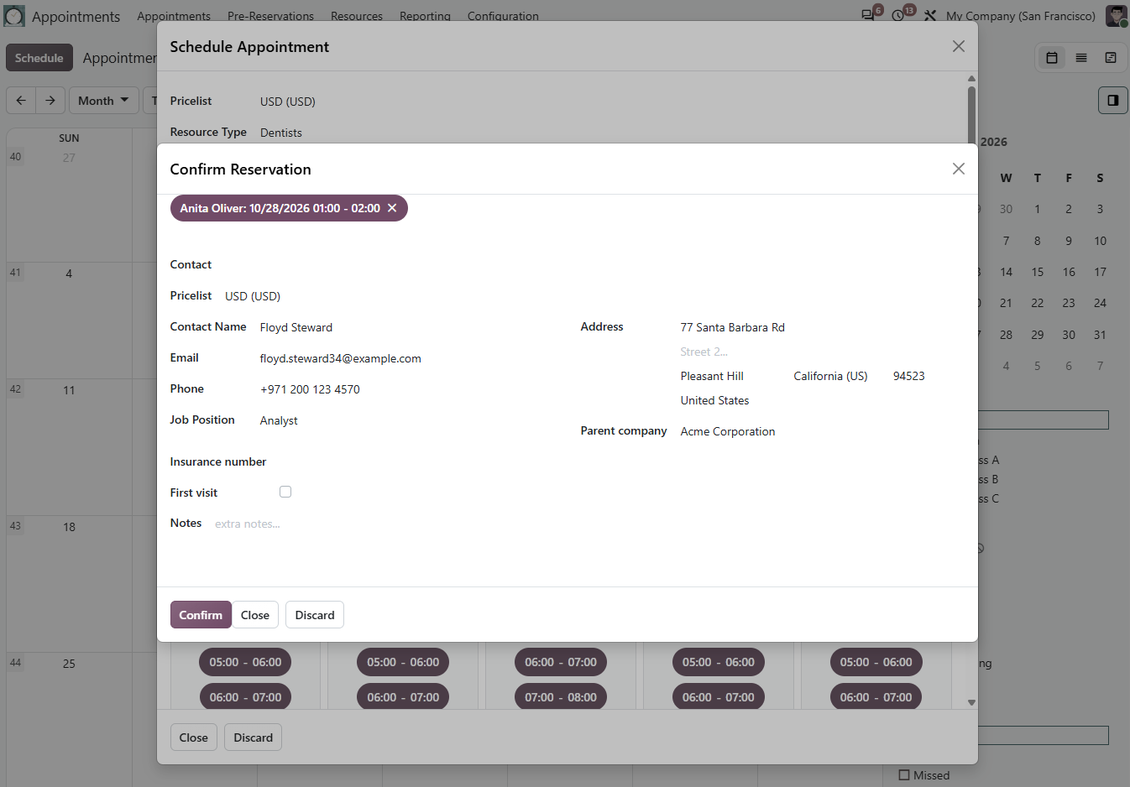Open the Pre-Reservations menu
Image resolution: width=1130 pixels, height=787 pixels.
[x=270, y=16]
